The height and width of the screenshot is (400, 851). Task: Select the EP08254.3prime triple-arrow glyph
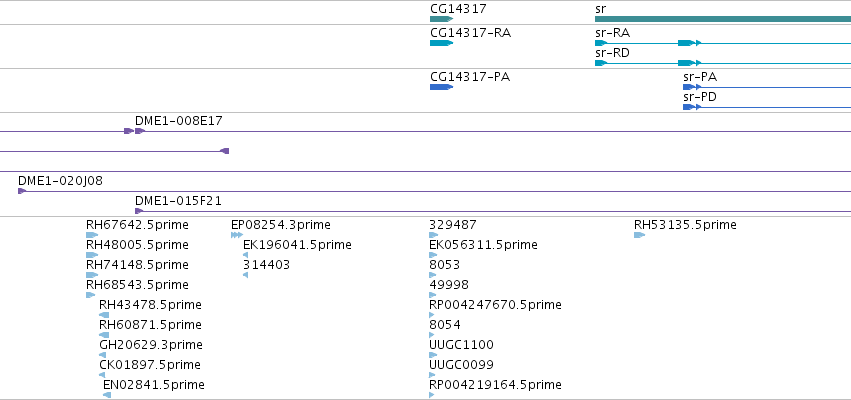point(237,235)
